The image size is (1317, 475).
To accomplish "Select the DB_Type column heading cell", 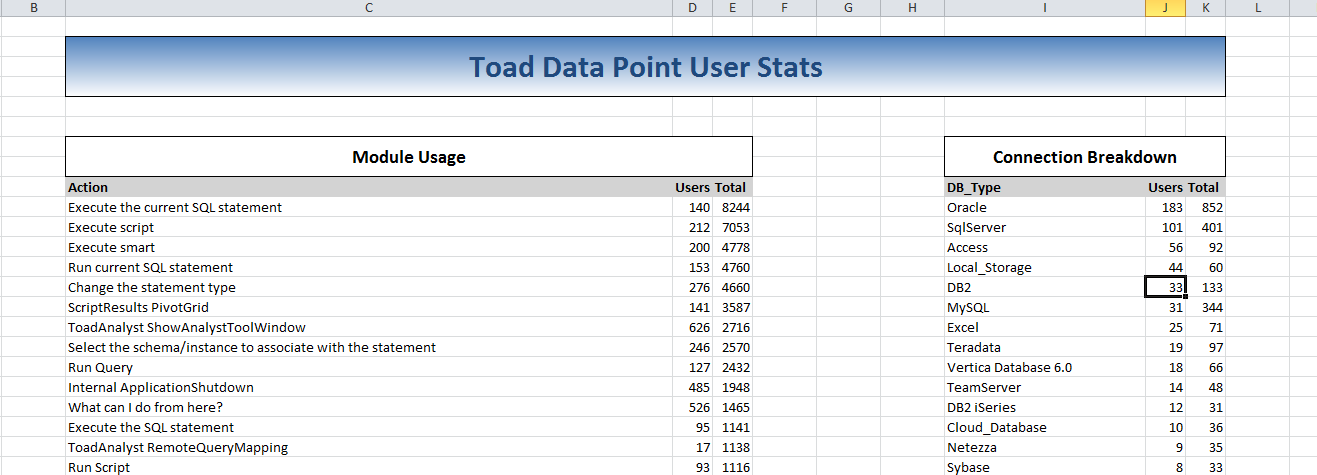I will [x=1044, y=187].
